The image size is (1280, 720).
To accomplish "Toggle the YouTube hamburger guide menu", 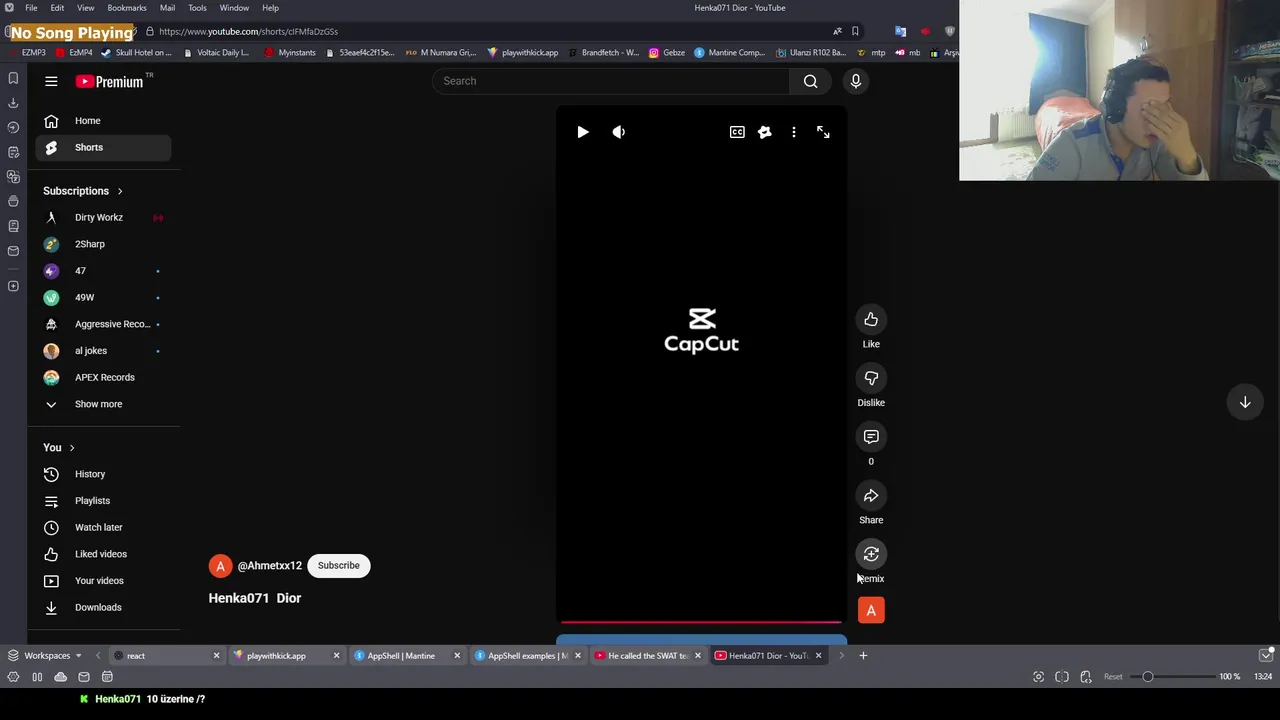I will coord(51,81).
